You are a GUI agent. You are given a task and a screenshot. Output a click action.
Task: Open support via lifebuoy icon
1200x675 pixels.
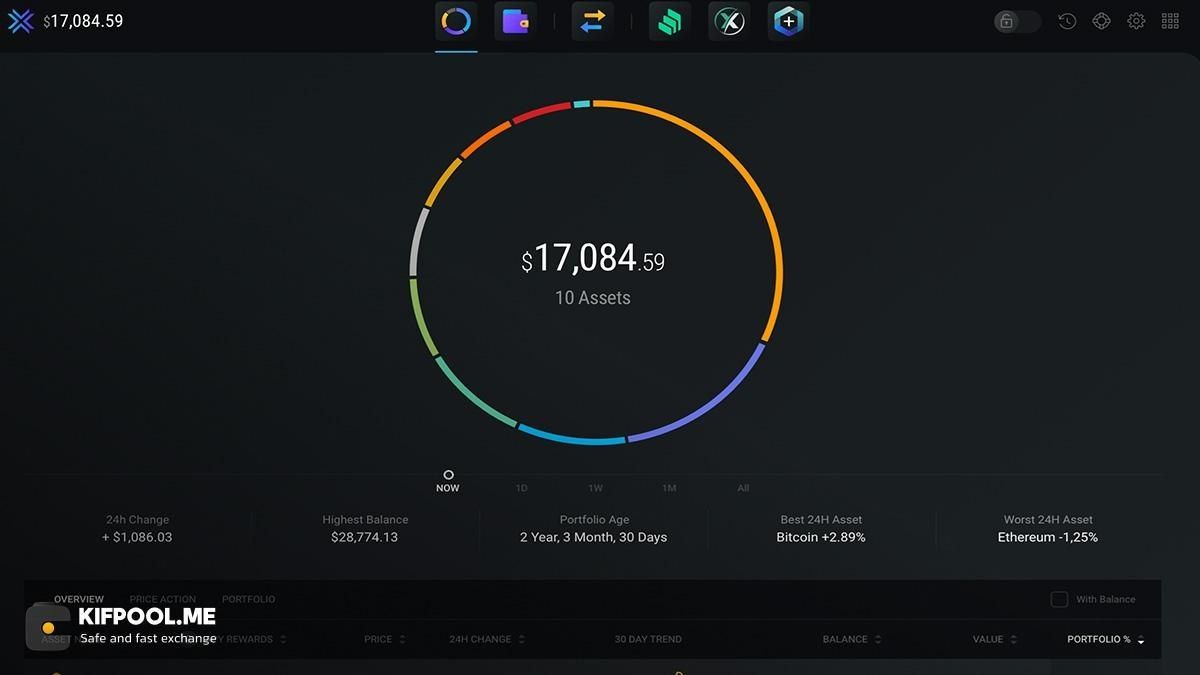coord(1101,20)
